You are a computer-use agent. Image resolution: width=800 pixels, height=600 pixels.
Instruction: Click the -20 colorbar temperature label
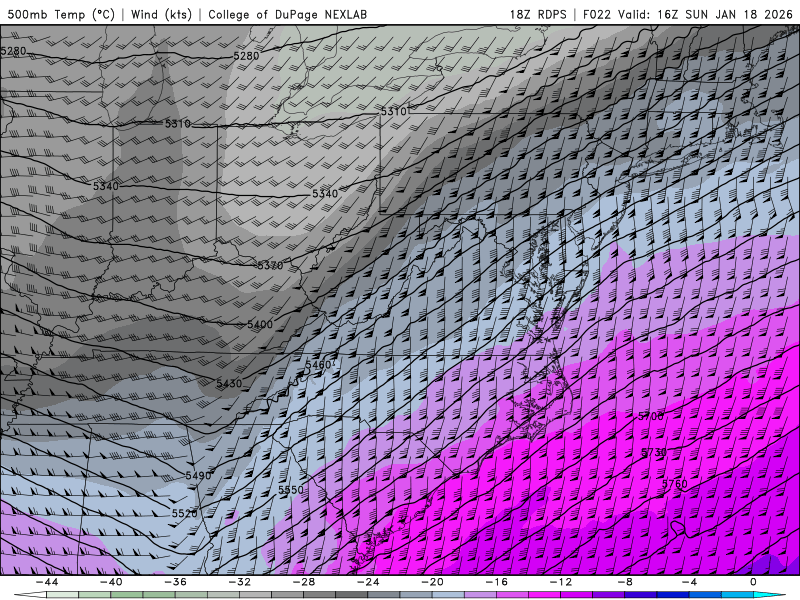click(x=433, y=582)
